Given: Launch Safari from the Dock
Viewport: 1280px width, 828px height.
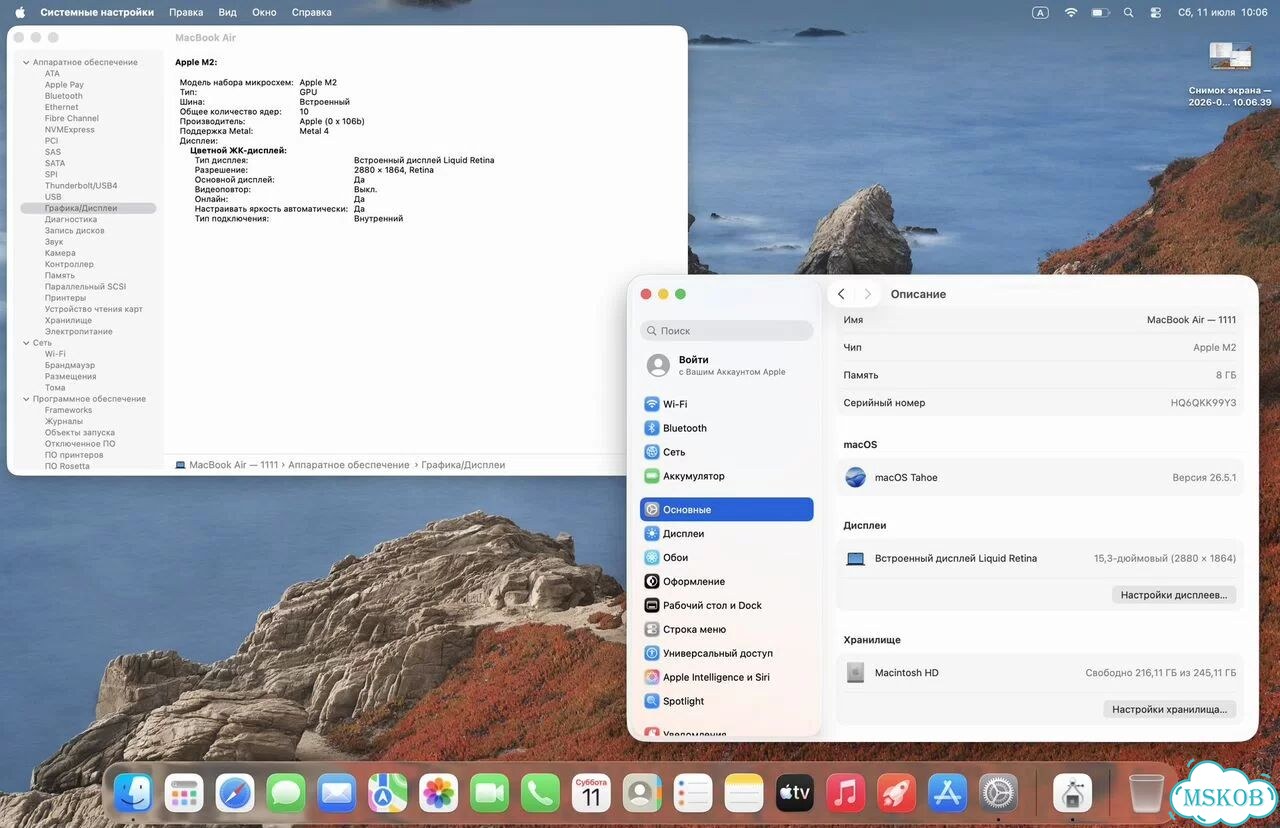Looking at the screenshot, I should click(235, 794).
